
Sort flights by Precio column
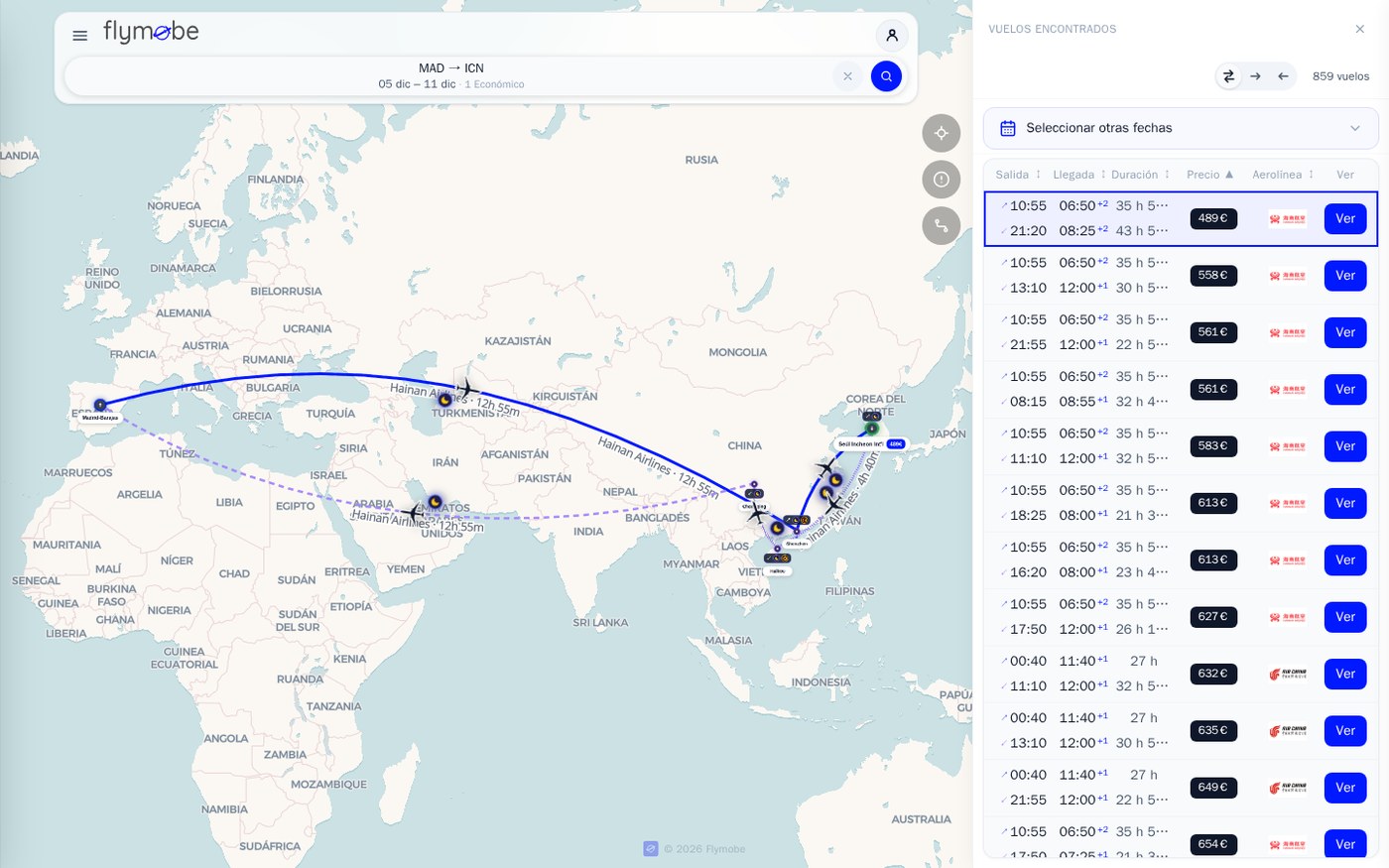coord(1210,175)
